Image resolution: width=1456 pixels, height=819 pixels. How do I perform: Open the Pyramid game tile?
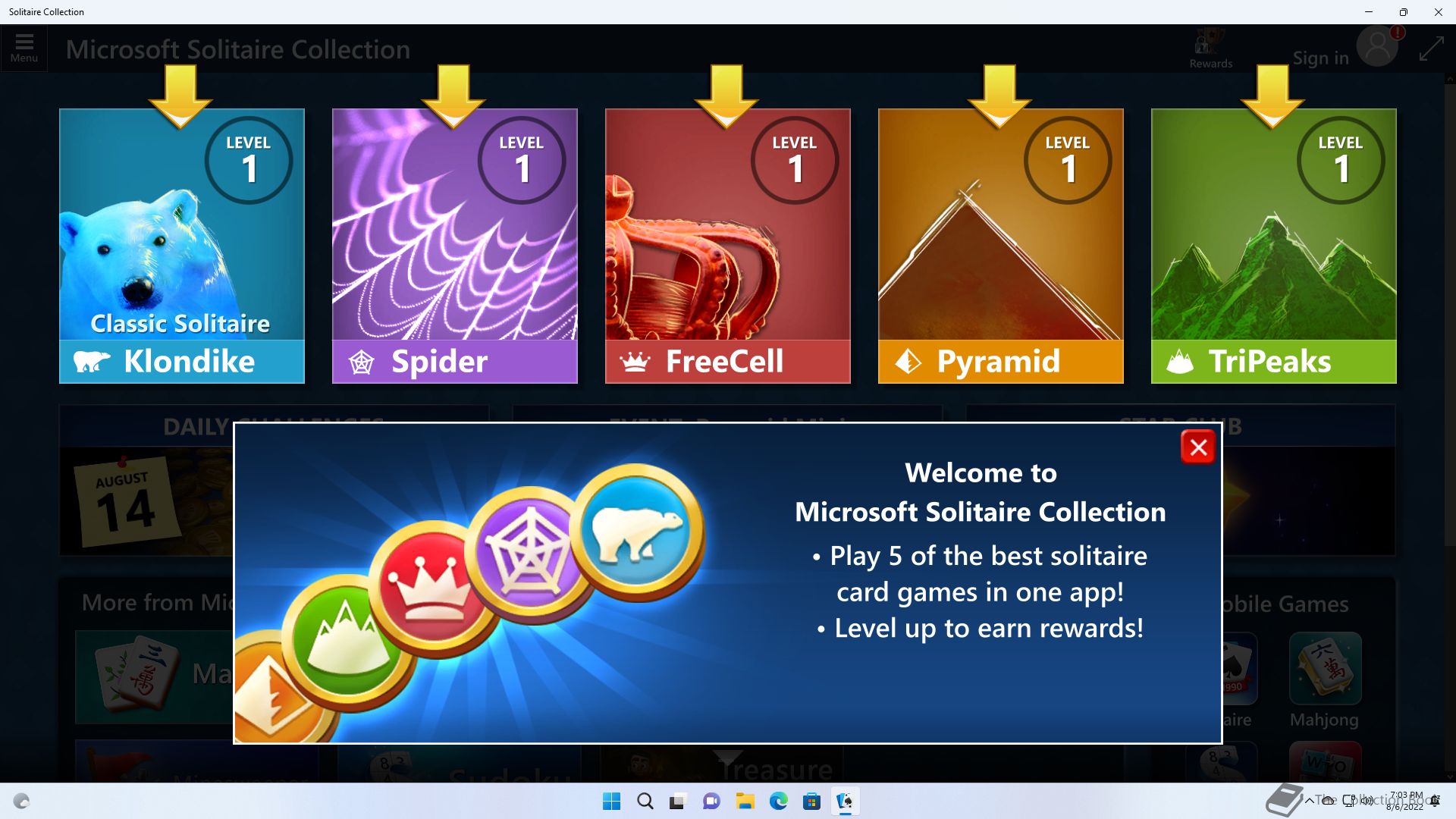1001,246
